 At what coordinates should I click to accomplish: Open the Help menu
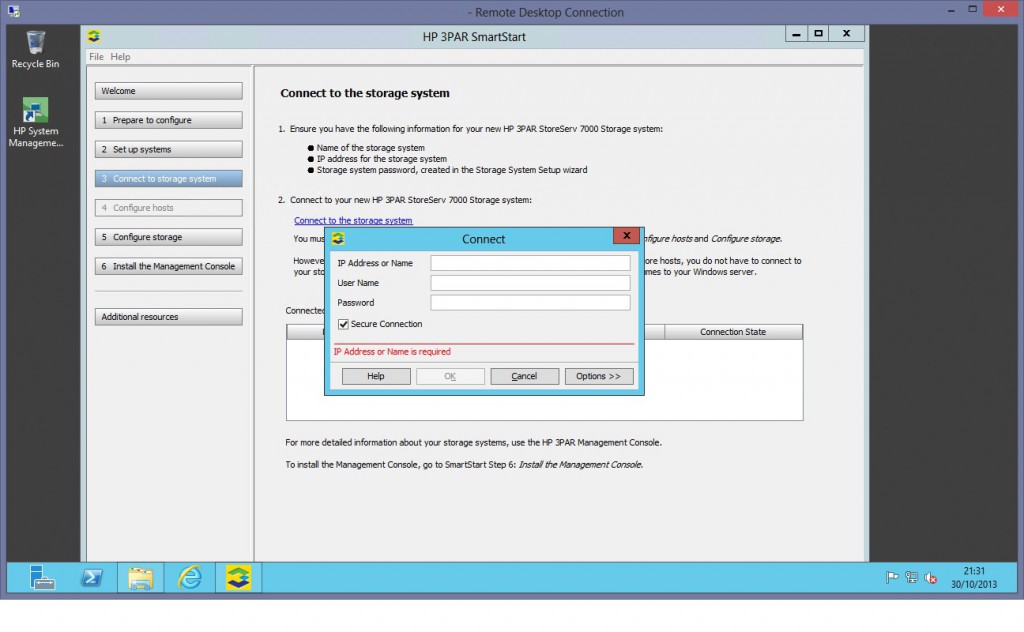click(120, 57)
